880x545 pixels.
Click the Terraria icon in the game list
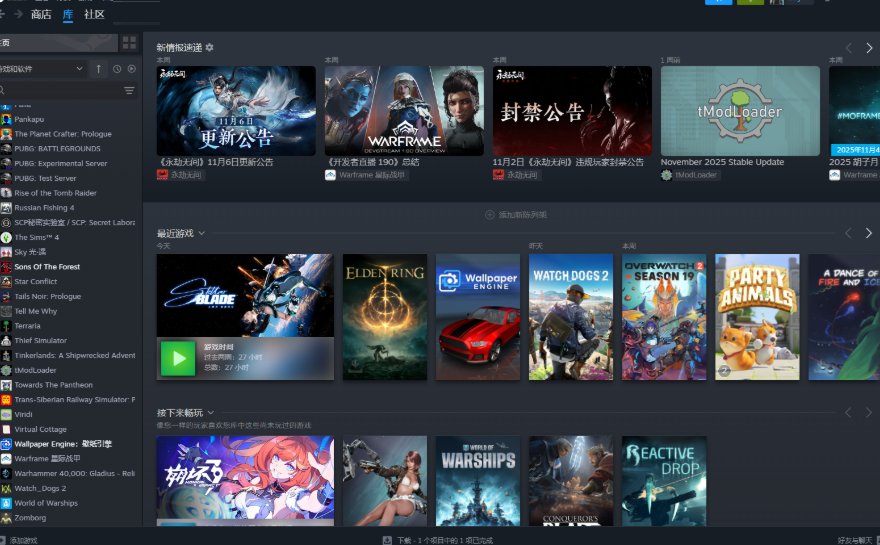click(x=7, y=326)
